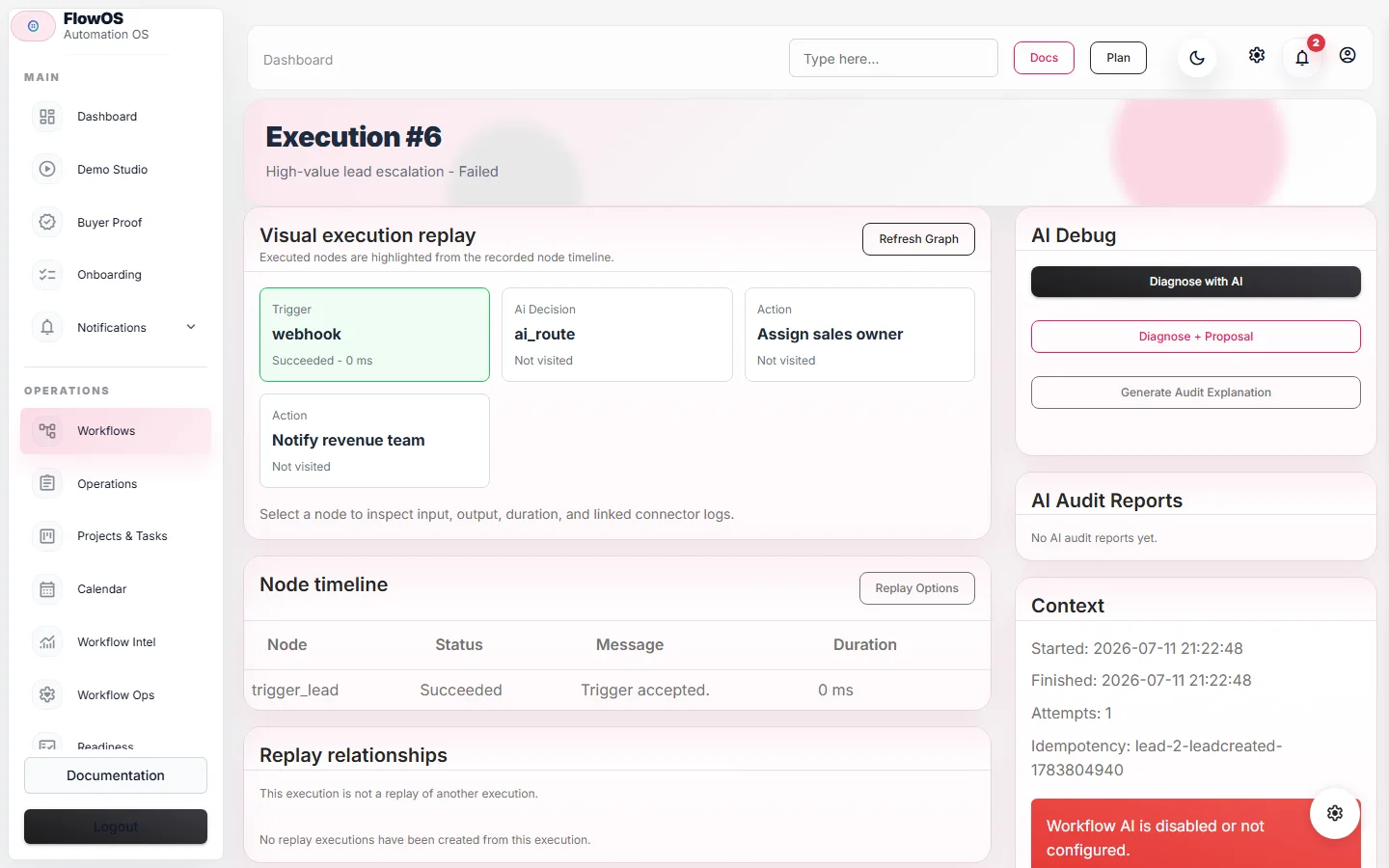This screenshot has height=868, width=1389.
Task: Click the Node column header
Action: pyautogui.click(x=287, y=645)
